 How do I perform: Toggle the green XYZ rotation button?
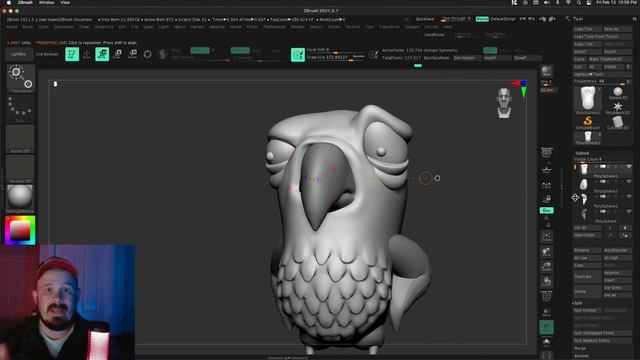pyautogui.click(x=547, y=210)
